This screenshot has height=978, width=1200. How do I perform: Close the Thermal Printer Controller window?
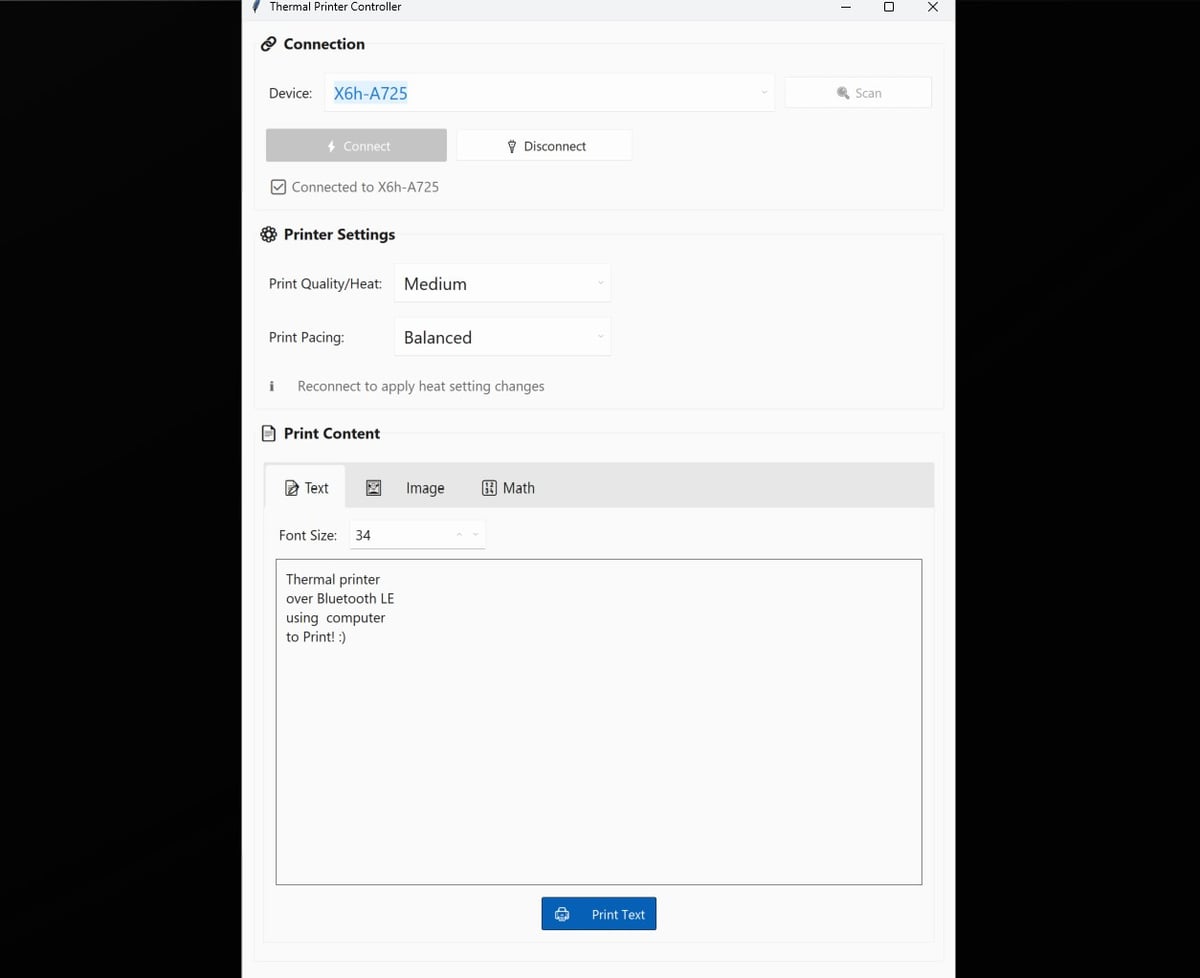[x=933, y=7]
